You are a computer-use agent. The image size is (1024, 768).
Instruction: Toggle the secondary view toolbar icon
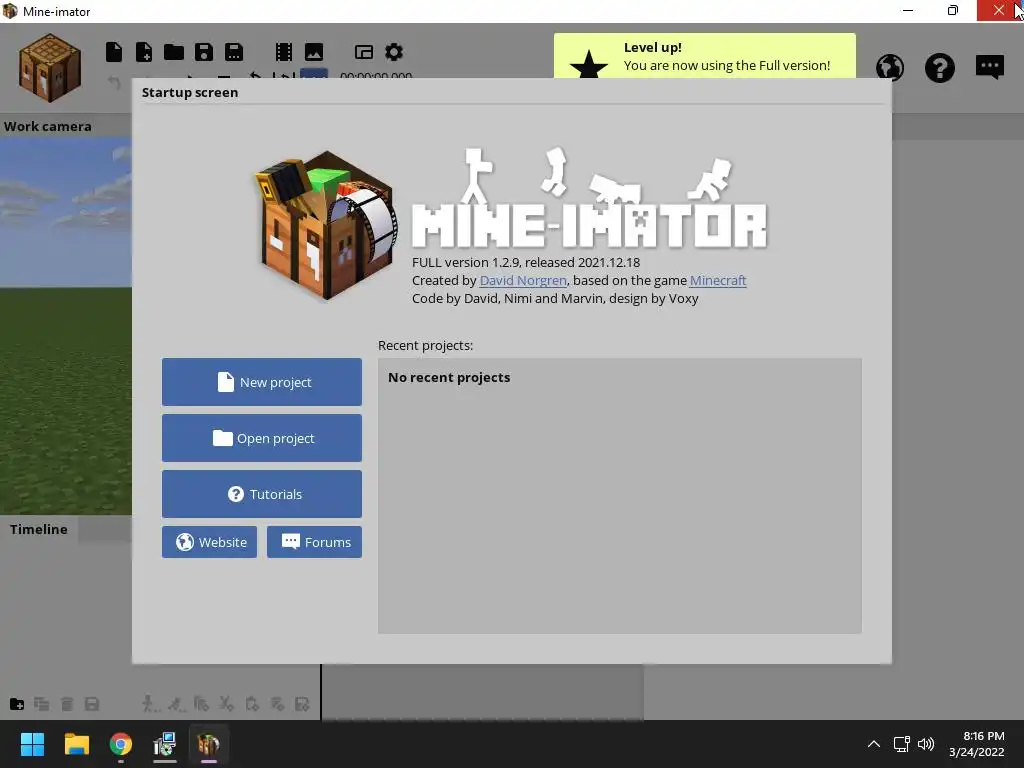click(x=364, y=52)
